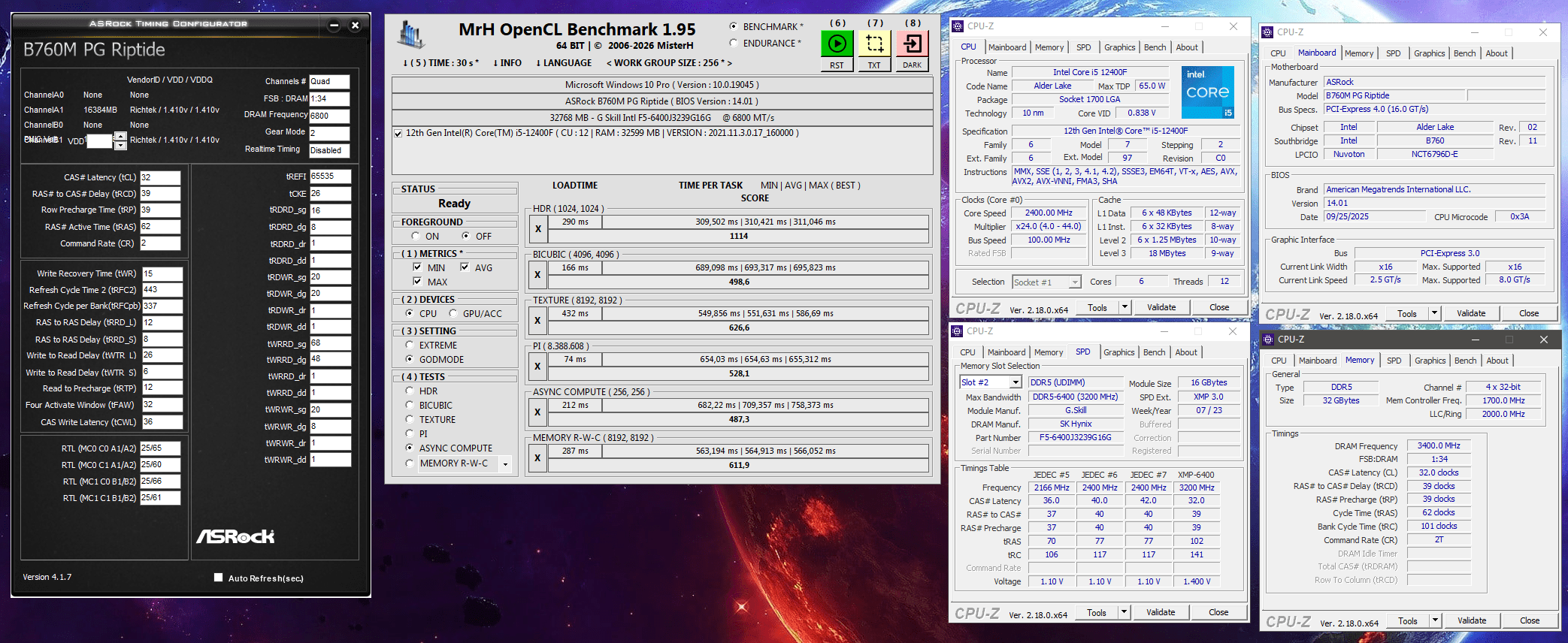
Task: Open the About tab in the CPU-Z Mainboard window
Action: coord(1497,53)
